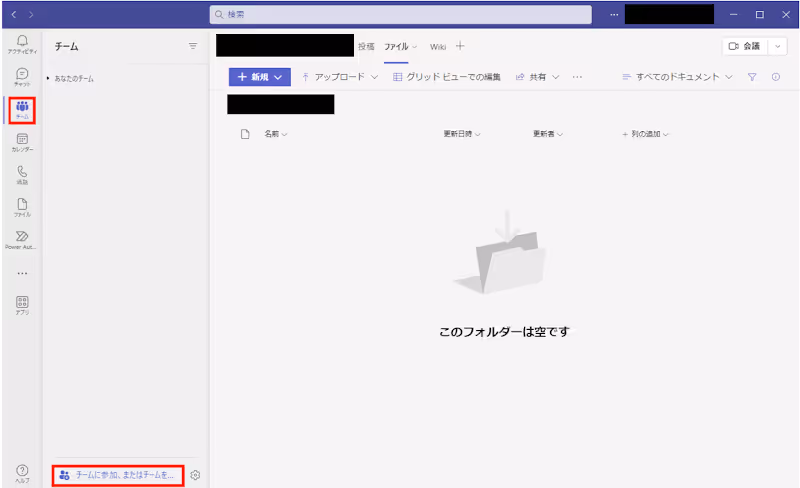Image resolution: width=800 pixels, height=488 pixels.
Task: Open 列の追加 column dropdown
Action: coord(645,134)
